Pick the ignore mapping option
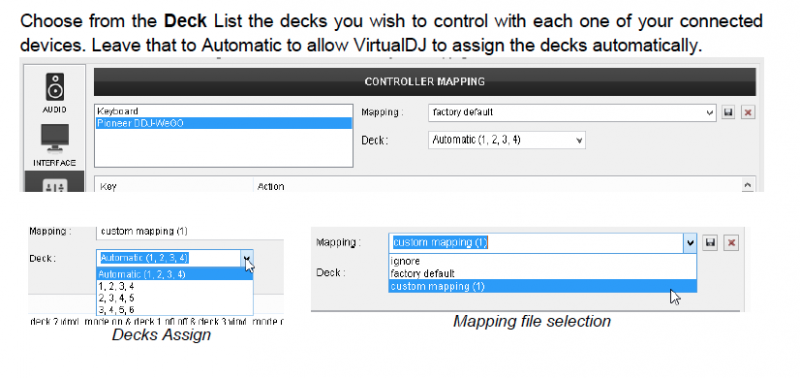Viewport: 800px width, 378px height. tap(542, 261)
